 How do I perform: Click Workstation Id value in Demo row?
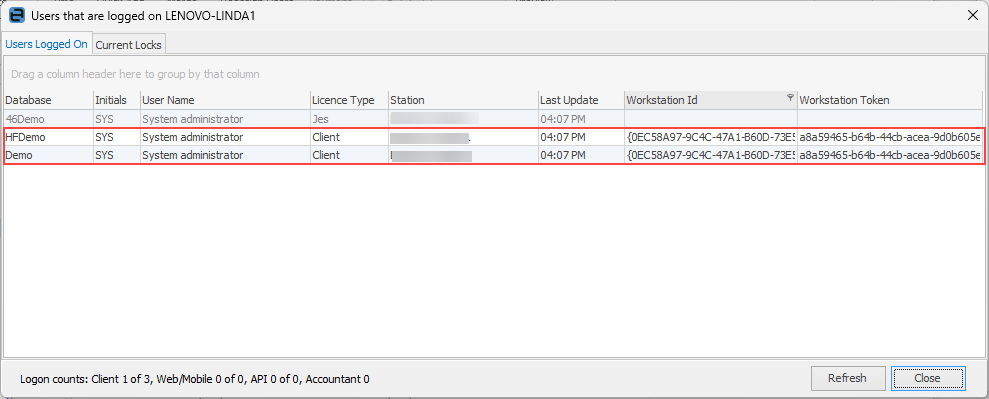(x=711, y=155)
